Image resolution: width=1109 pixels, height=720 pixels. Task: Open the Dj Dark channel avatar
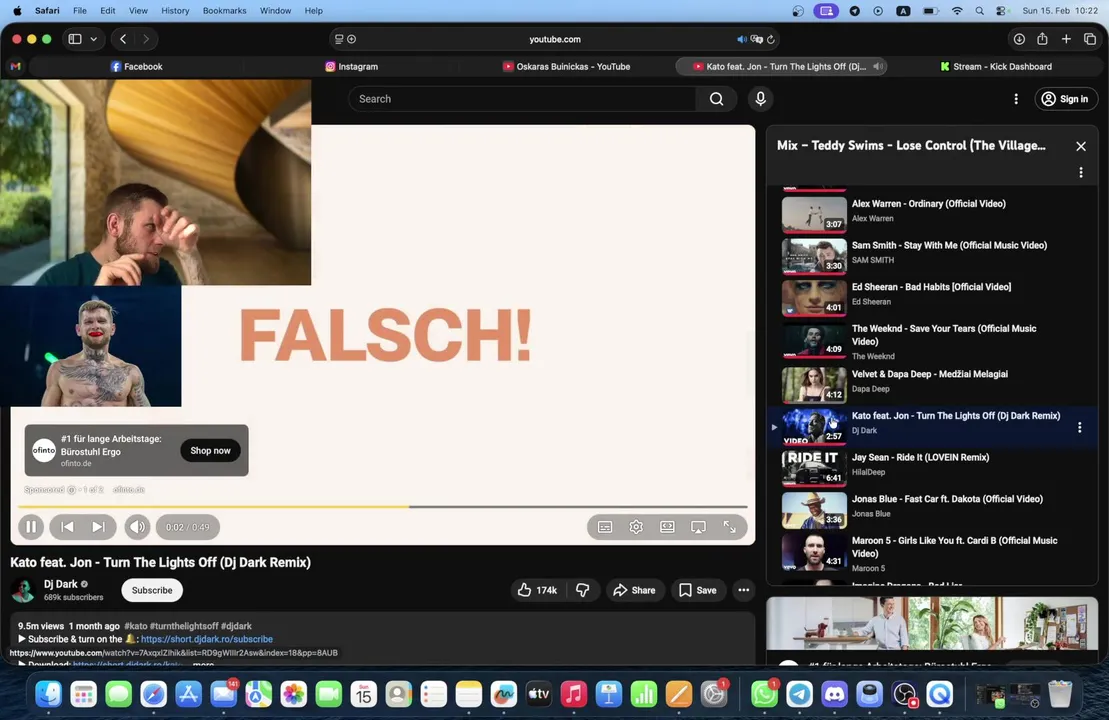[x=23, y=590]
